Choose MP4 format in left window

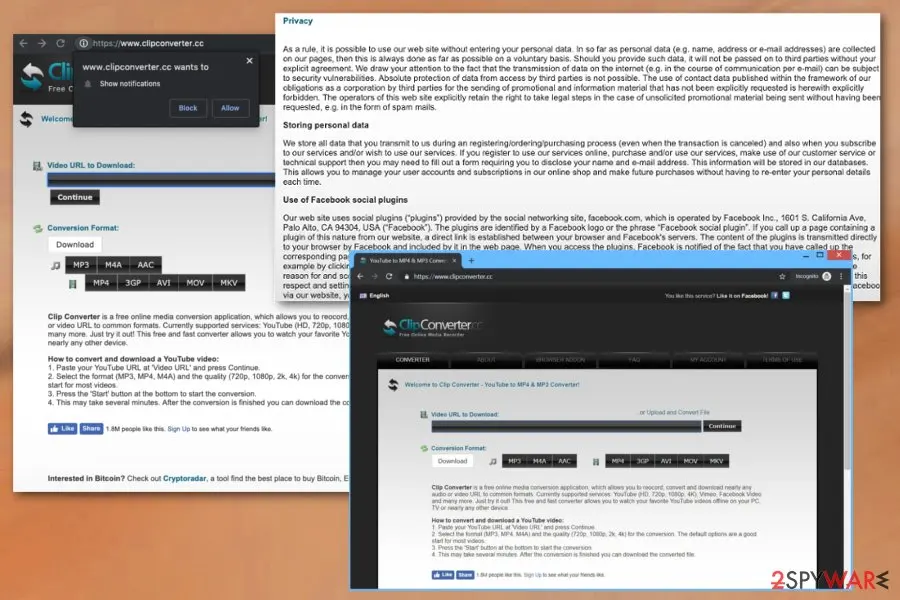(101, 282)
